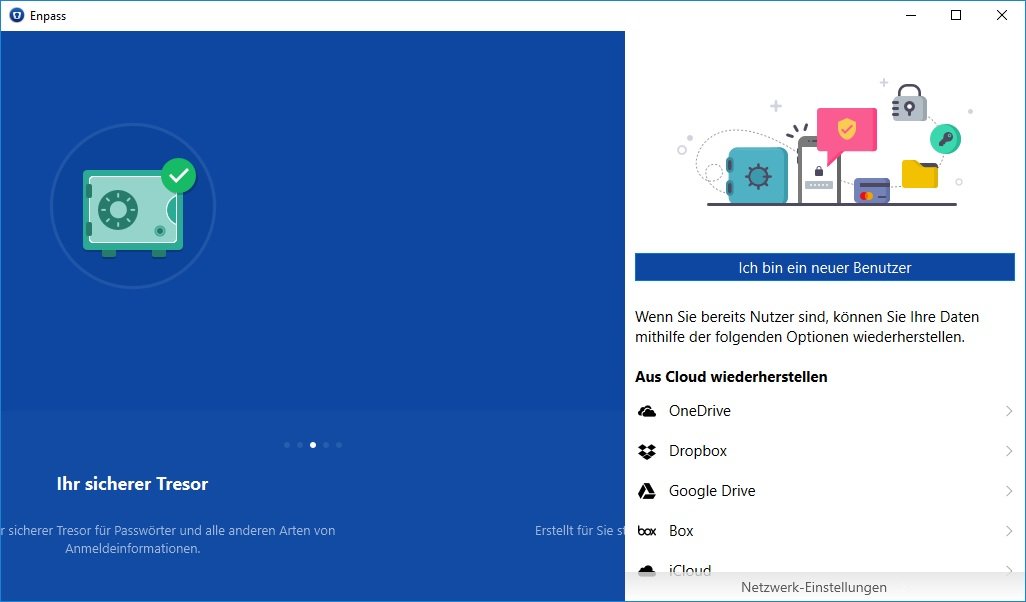Select Box restore option label
1026x602 pixels.
click(x=681, y=531)
